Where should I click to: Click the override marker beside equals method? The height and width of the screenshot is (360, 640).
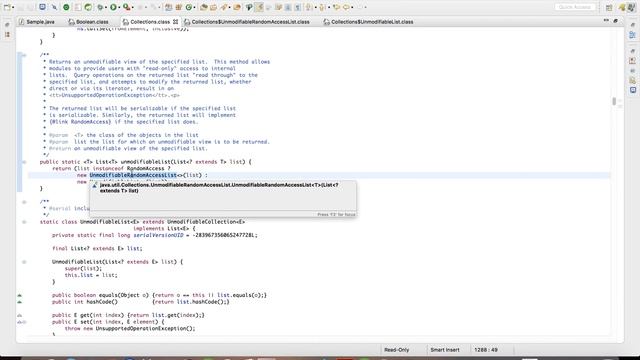coord(20,295)
